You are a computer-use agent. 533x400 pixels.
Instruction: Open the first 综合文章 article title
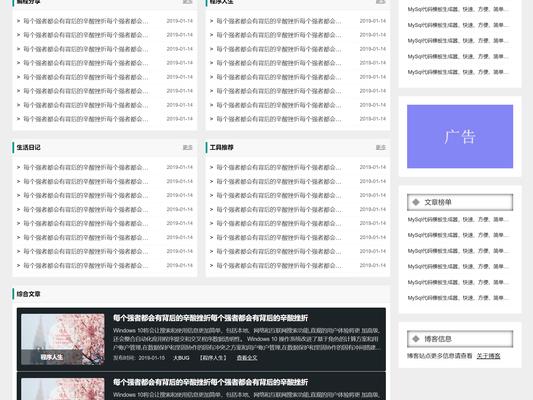210,318
